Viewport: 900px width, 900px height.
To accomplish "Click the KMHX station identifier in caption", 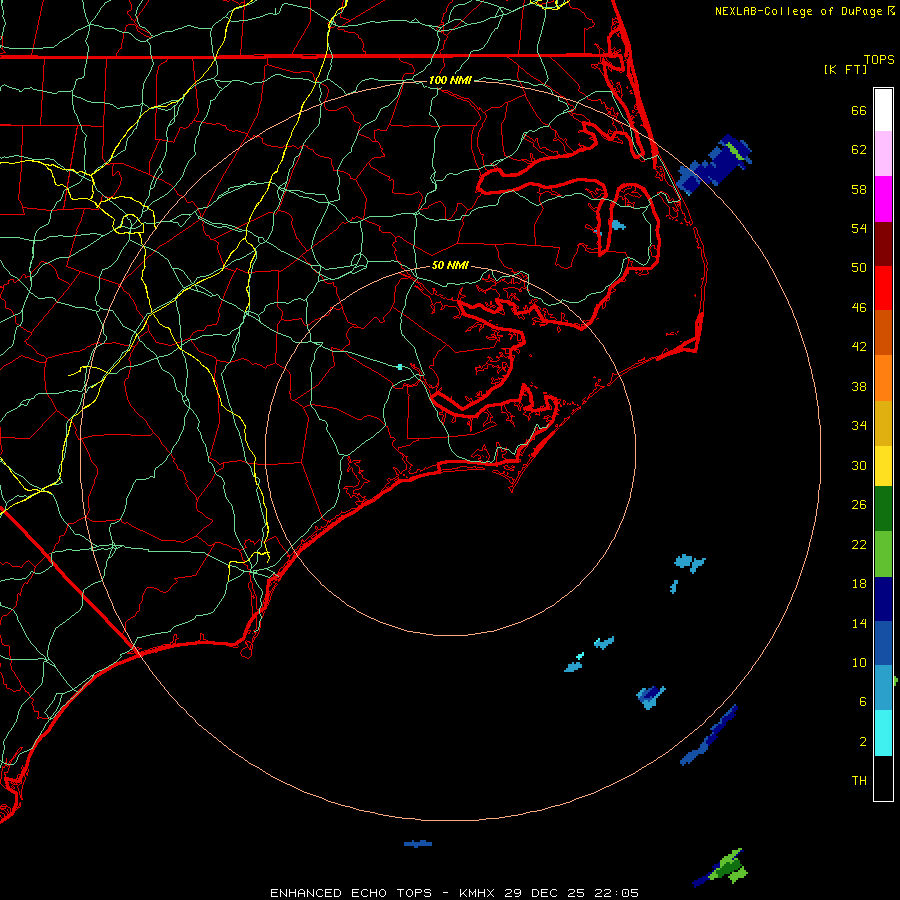I will (x=478, y=893).
